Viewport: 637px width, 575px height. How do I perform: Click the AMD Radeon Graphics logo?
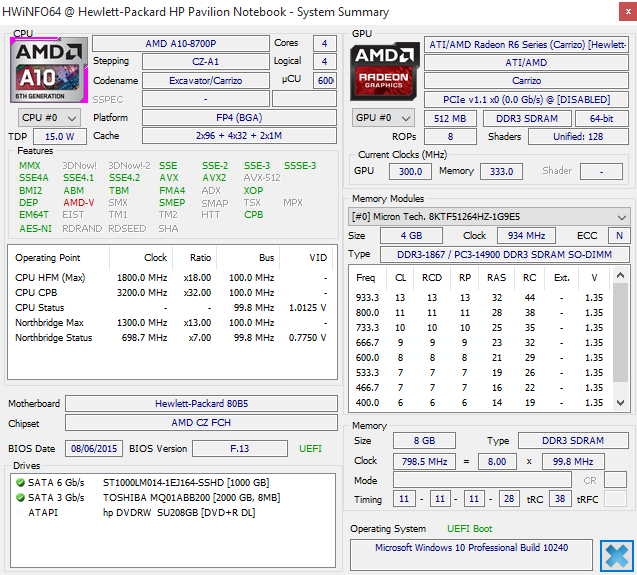pos(385,71)
